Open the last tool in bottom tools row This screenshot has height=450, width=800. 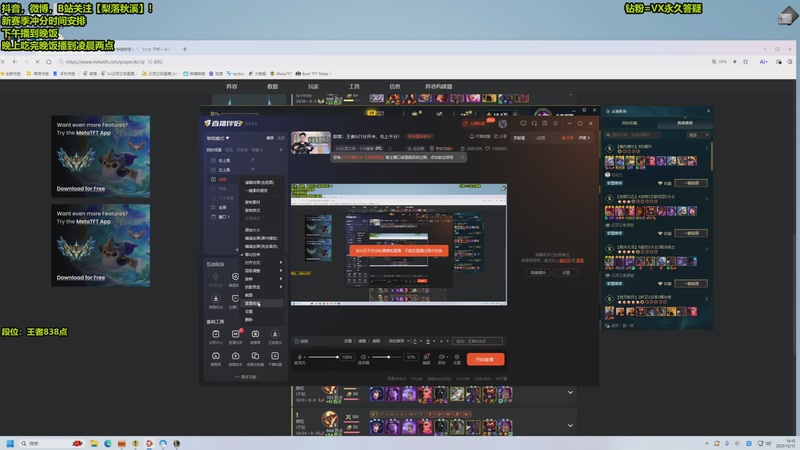pos(274,358)
